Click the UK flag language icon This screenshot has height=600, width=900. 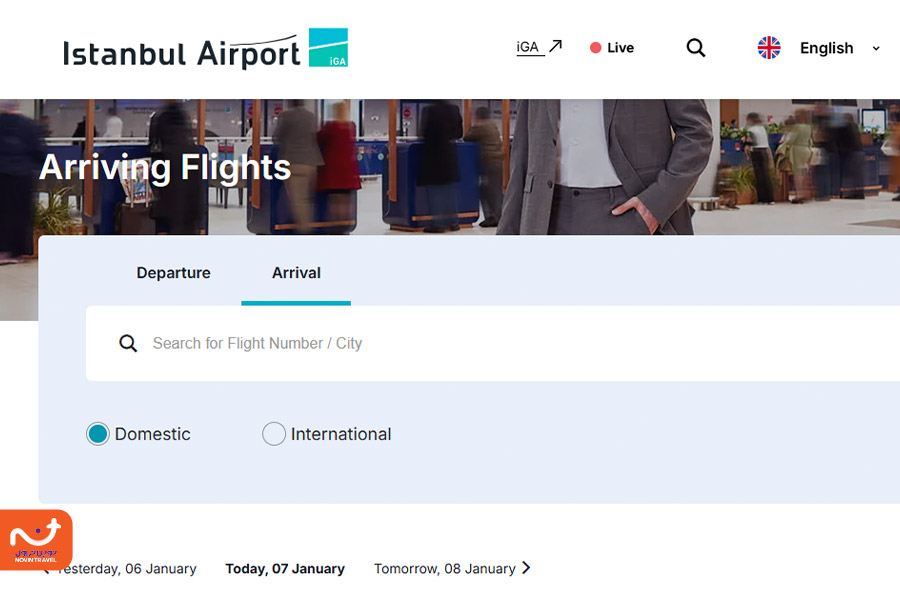[x=769, y=48]
